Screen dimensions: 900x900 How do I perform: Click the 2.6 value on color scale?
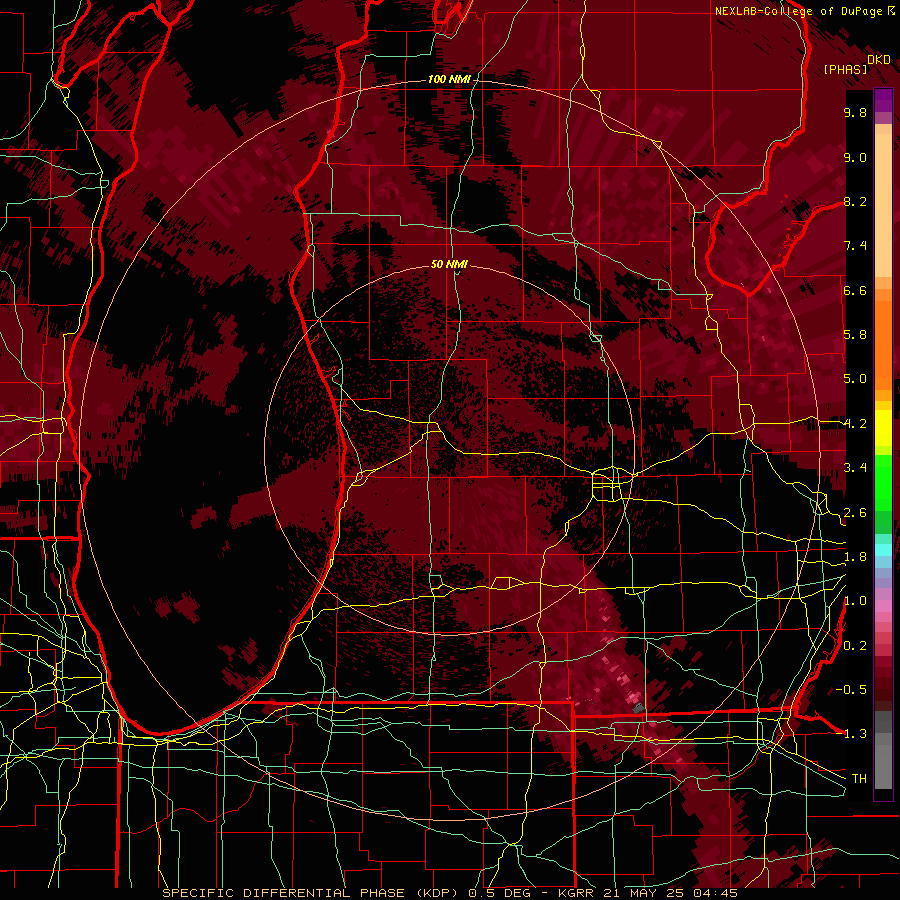[x=855, y=513]
